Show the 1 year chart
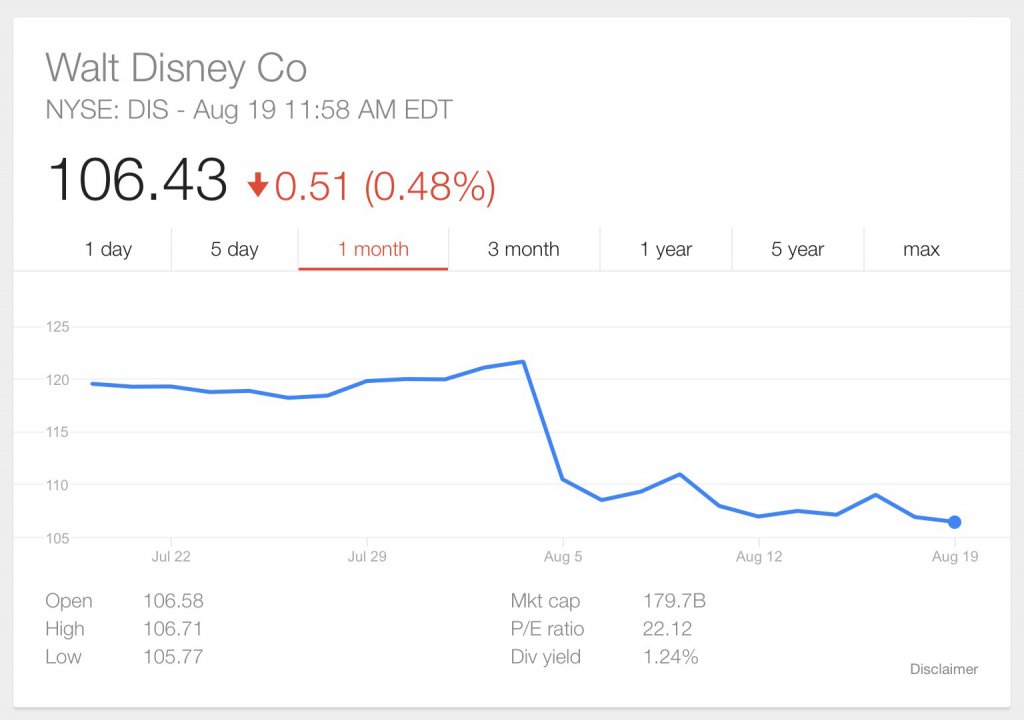The height and width of the screenshot is (720, 1024). click(666, 249)
